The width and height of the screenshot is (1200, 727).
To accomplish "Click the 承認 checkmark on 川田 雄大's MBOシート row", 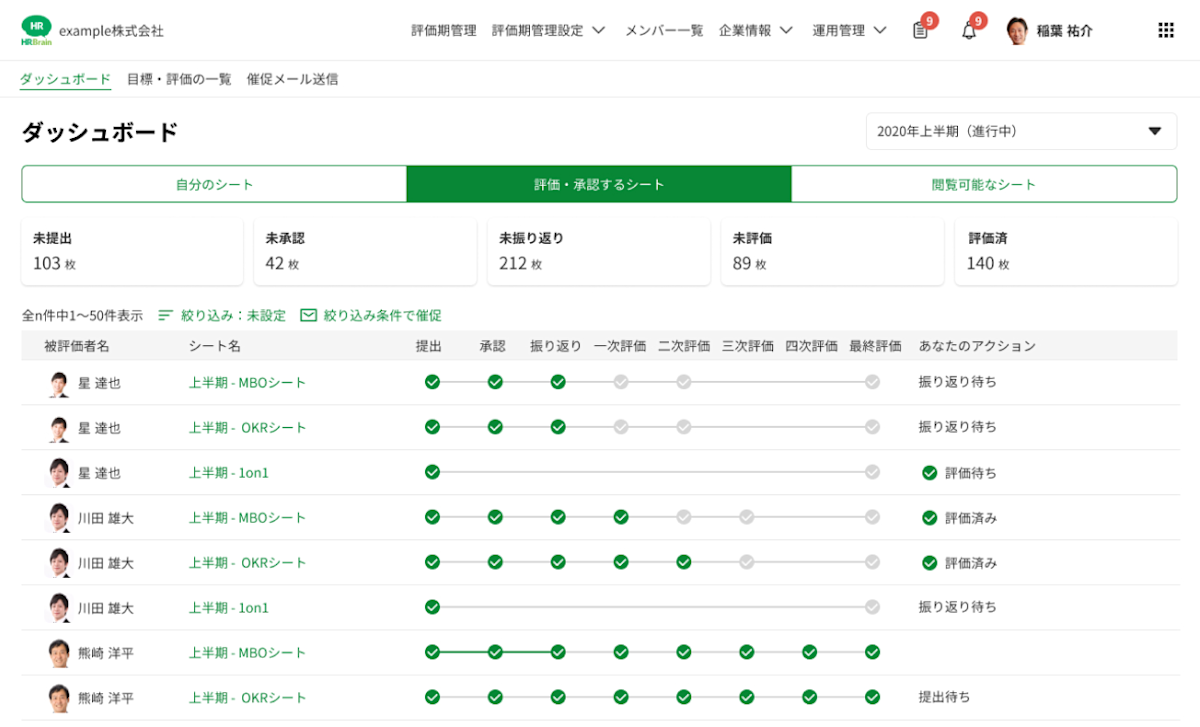I will [x=494, y=517].
